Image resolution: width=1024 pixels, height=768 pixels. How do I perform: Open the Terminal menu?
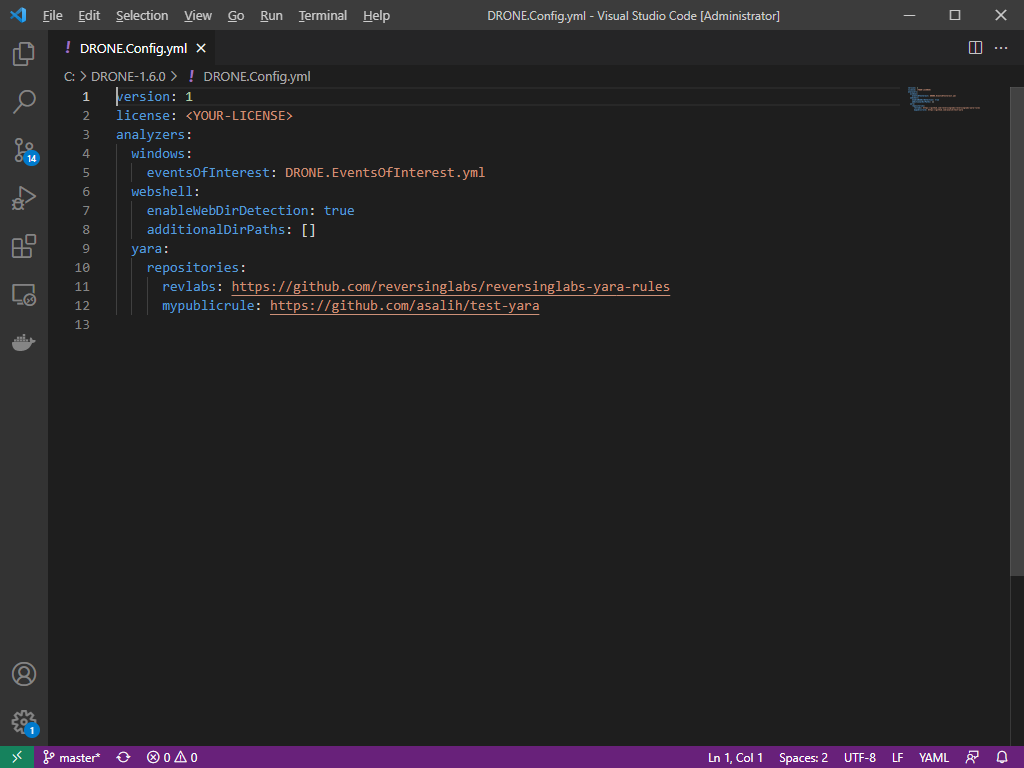[322, 16]
